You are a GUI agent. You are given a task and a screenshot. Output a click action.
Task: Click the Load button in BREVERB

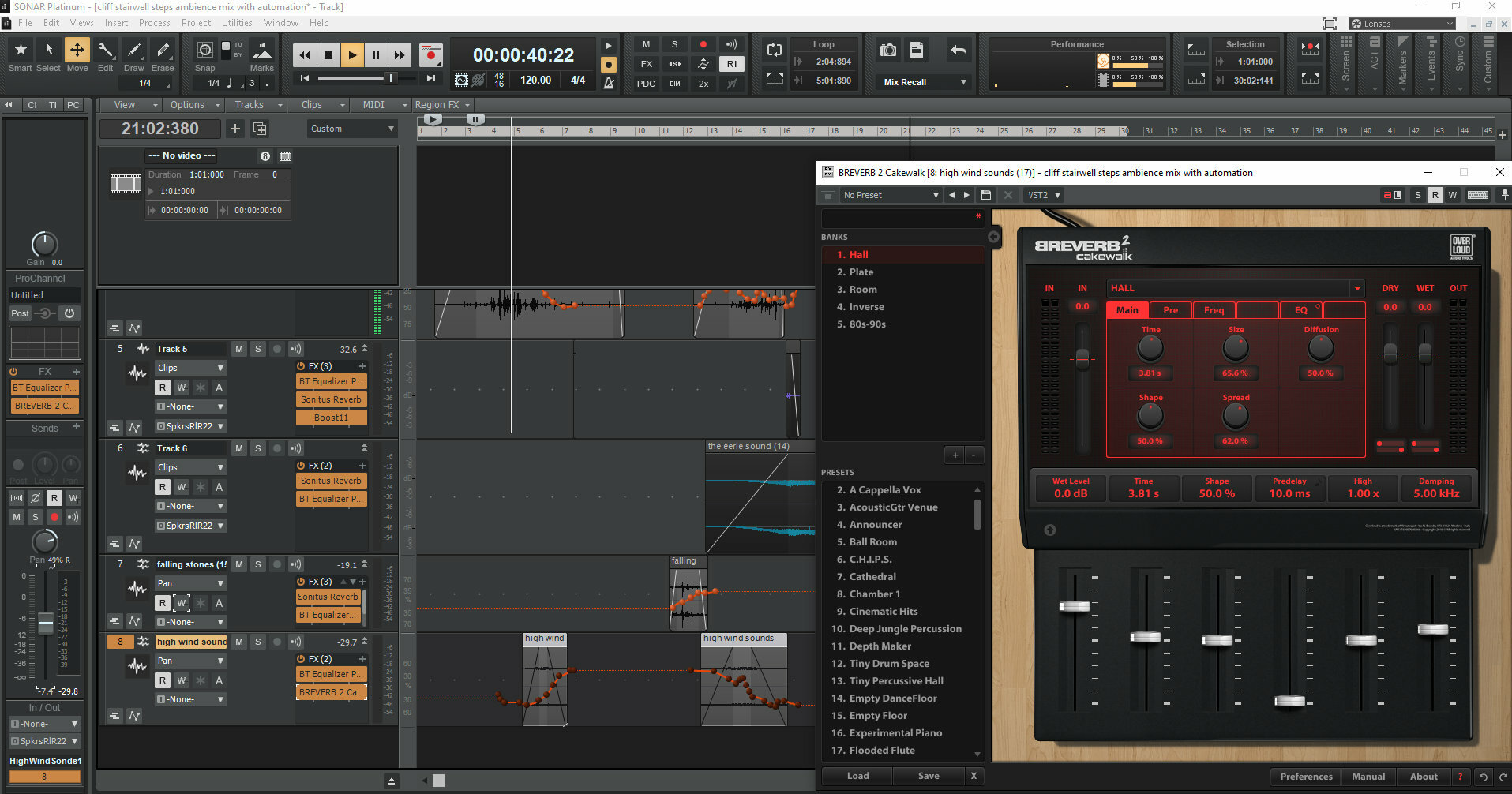pyautogui.click(x=857, y=776)
